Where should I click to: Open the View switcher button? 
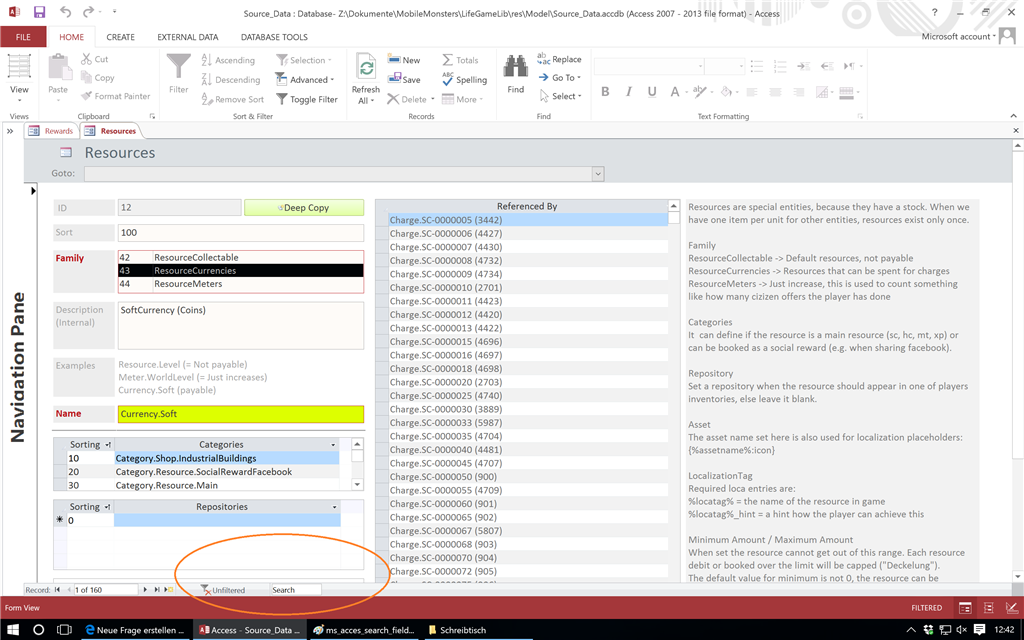pyautogui.click(x=19, y=78)
